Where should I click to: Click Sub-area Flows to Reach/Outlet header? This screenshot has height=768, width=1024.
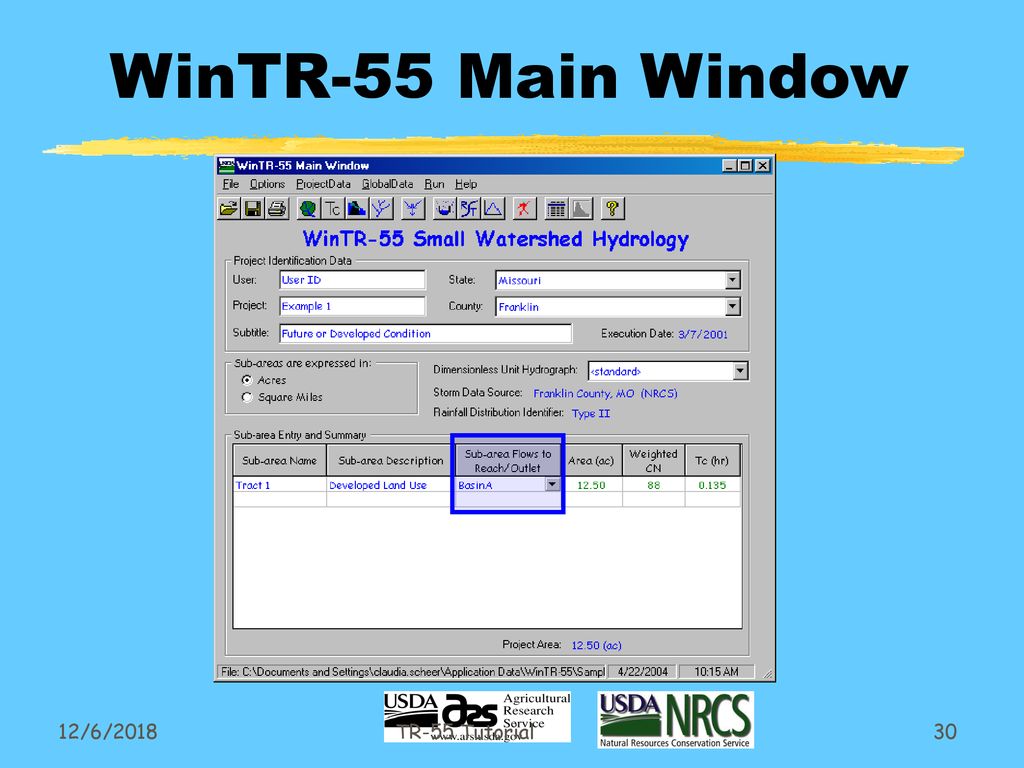tap(508, 460)
